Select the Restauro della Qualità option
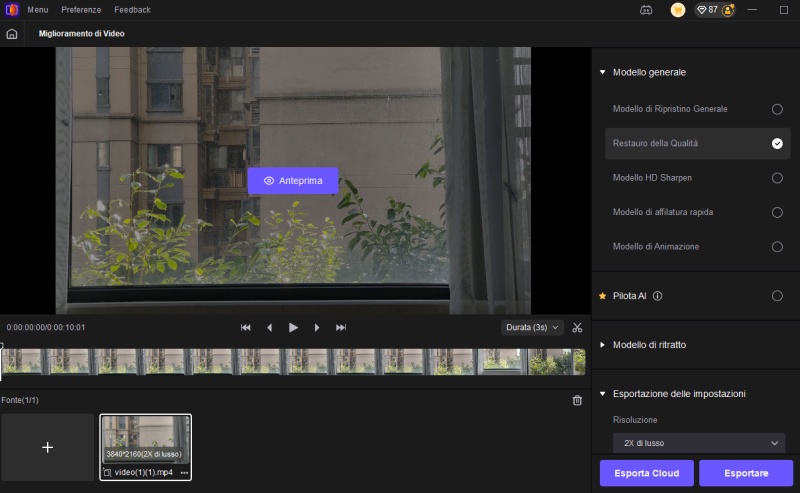 [x=697, y=143]
